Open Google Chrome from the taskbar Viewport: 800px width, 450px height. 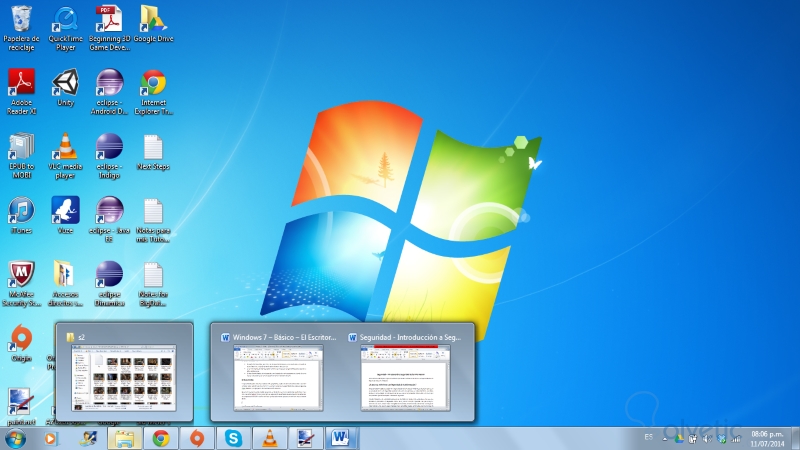(161, 439)
